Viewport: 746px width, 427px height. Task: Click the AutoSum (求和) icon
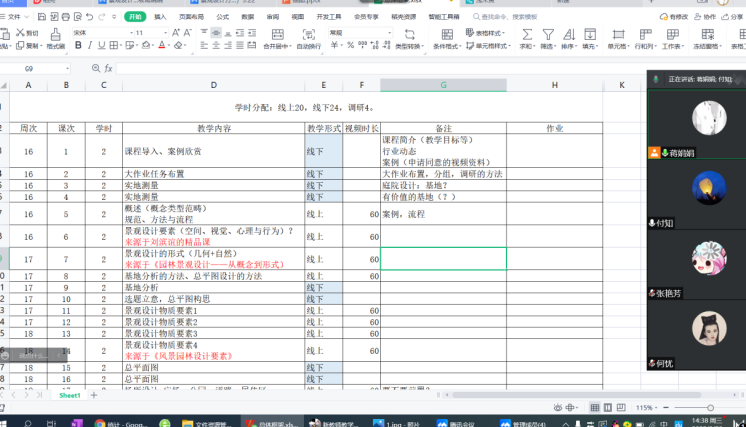(x=526, y=37)
